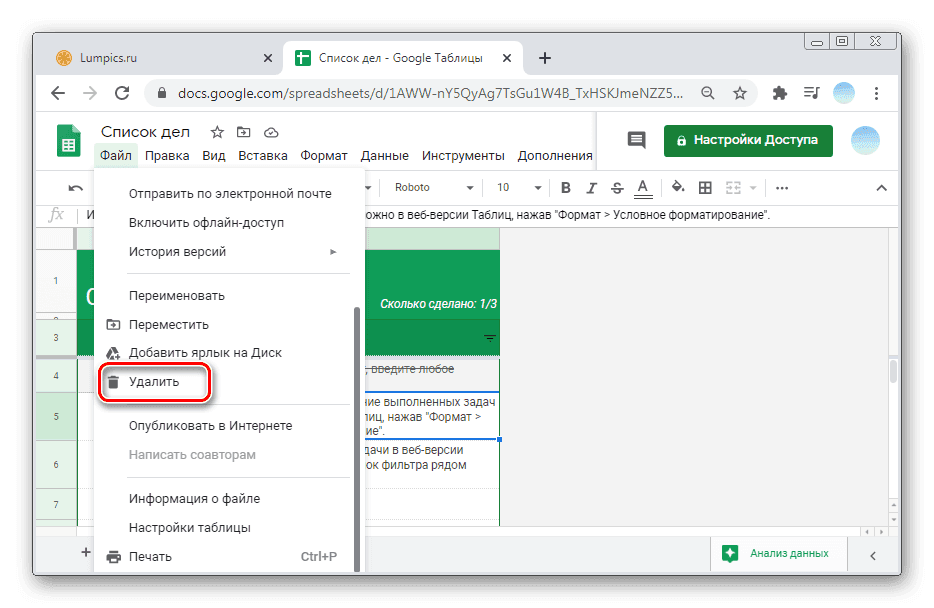This screenshot has width=934, height=608.
Task: Open Анализ данных
Action: pyautogui.click(x=779, y=553)
